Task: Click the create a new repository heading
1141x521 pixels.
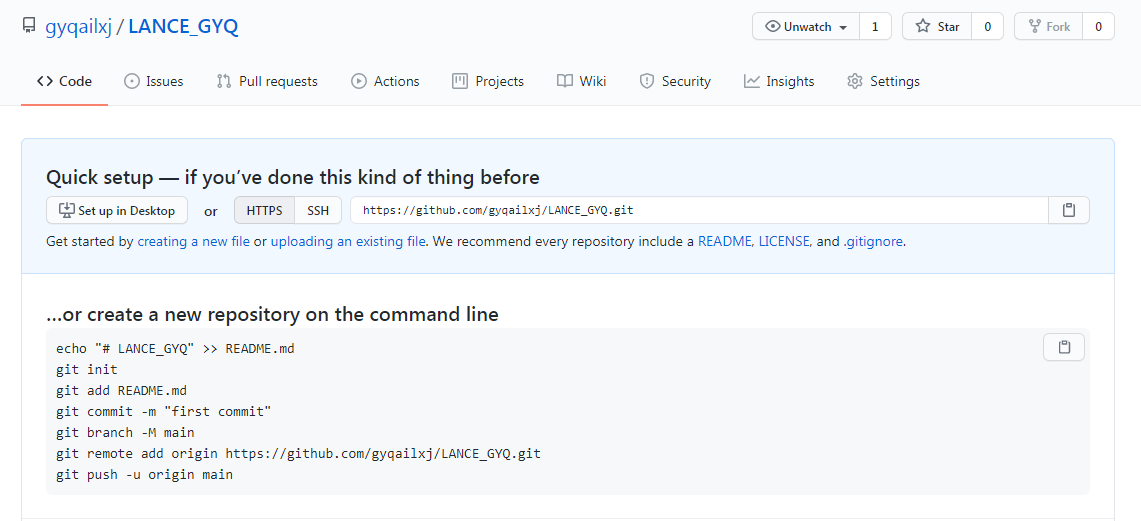Action: (x=272, y=314)
